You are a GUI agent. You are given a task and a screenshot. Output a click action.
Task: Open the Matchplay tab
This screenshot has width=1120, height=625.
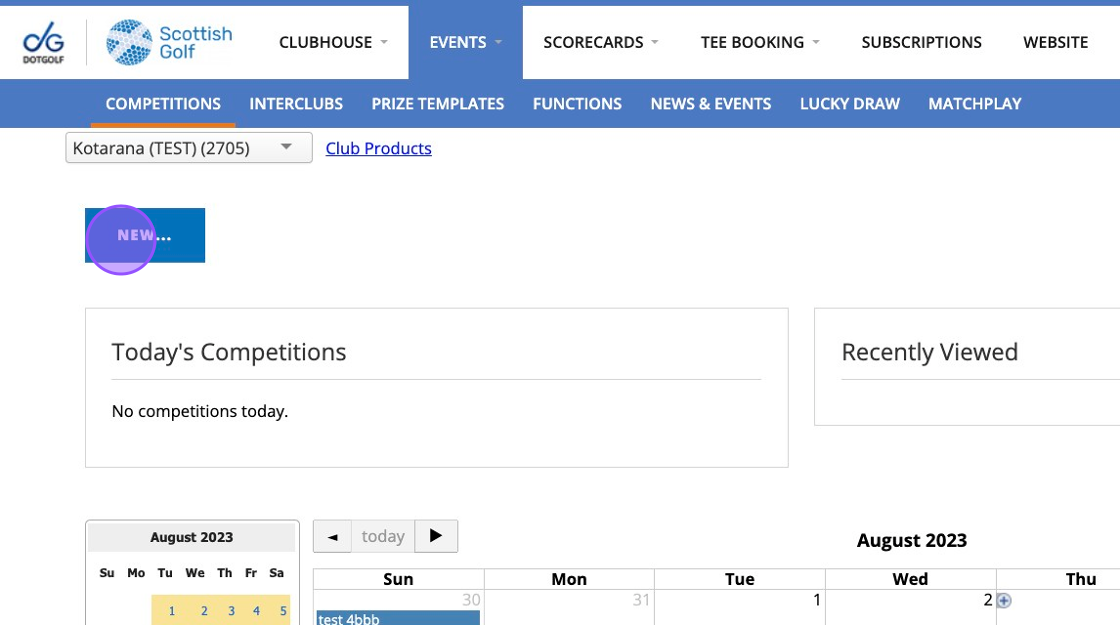[x=974, y=104]
